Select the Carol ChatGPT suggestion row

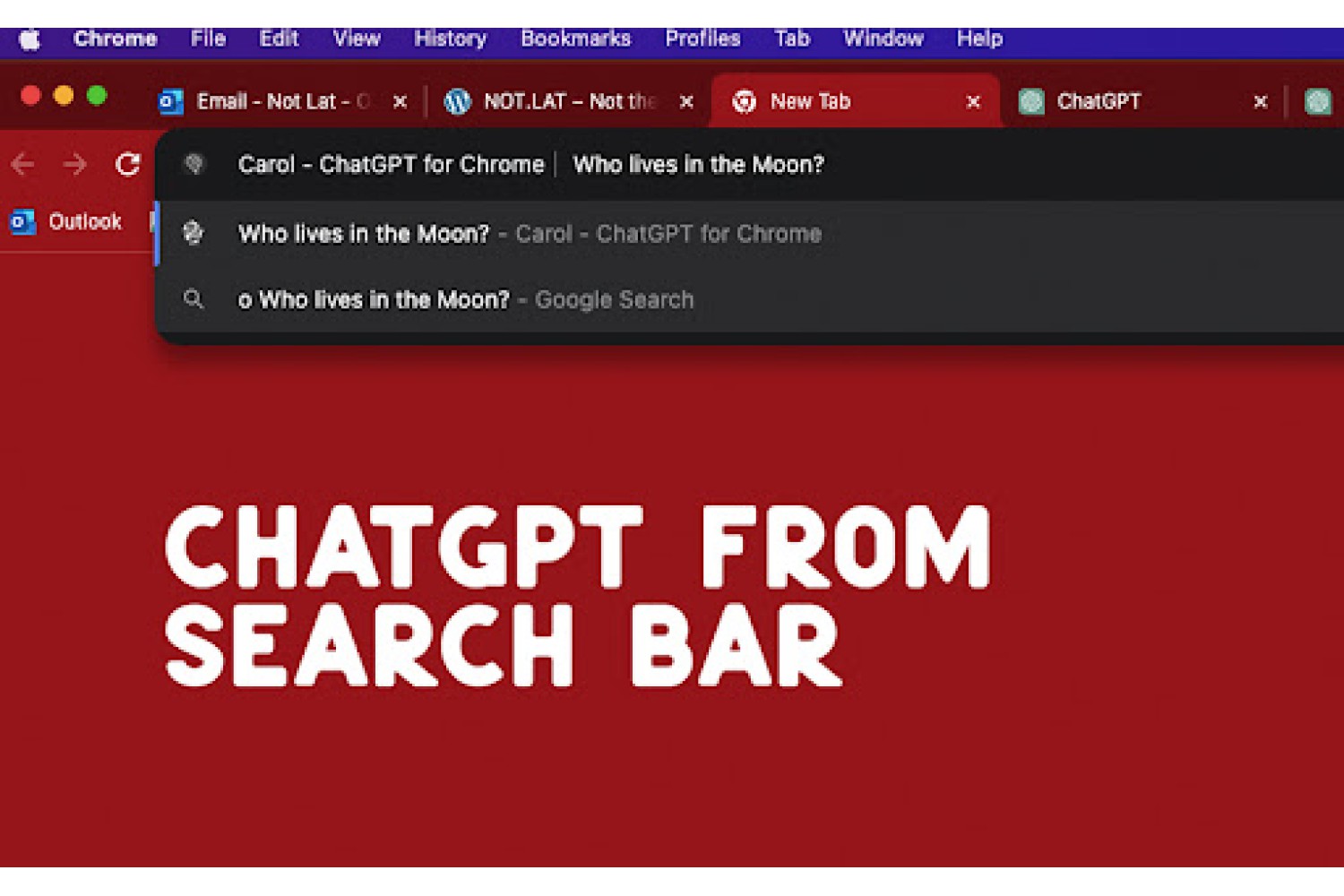[749, 234]
